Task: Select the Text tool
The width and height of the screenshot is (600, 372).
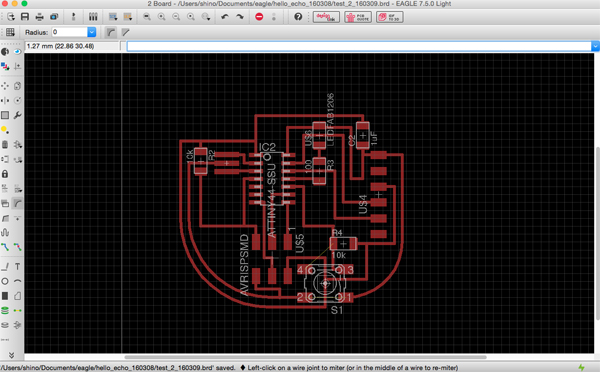Action: tap(18, 266)
